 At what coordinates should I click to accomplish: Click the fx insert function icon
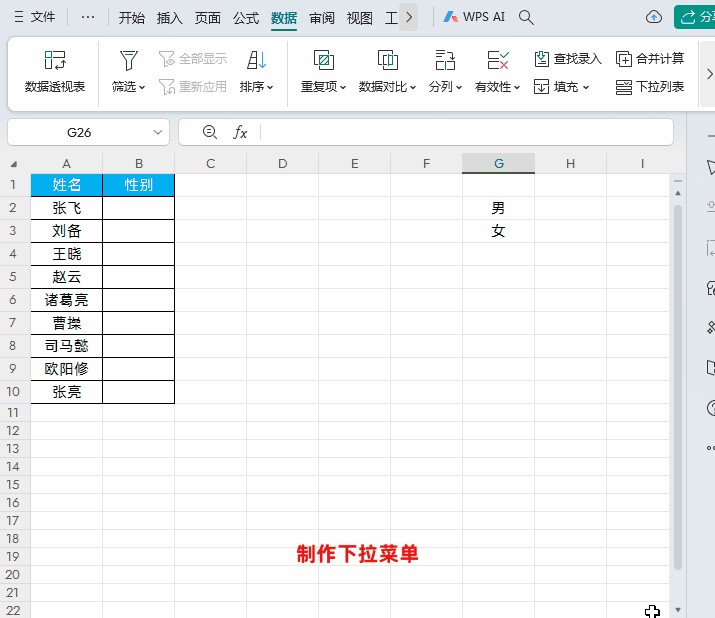tap(240, 132)
